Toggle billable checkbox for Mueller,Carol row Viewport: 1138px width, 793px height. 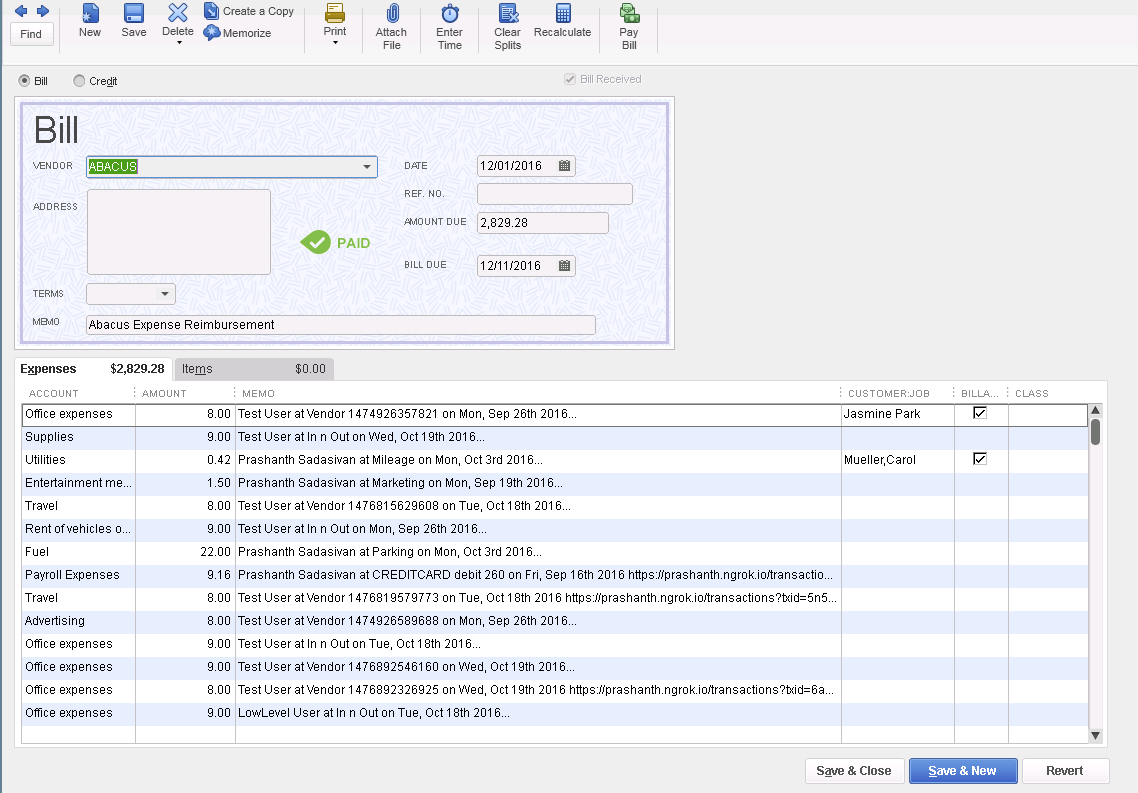[x=980, y=459]
